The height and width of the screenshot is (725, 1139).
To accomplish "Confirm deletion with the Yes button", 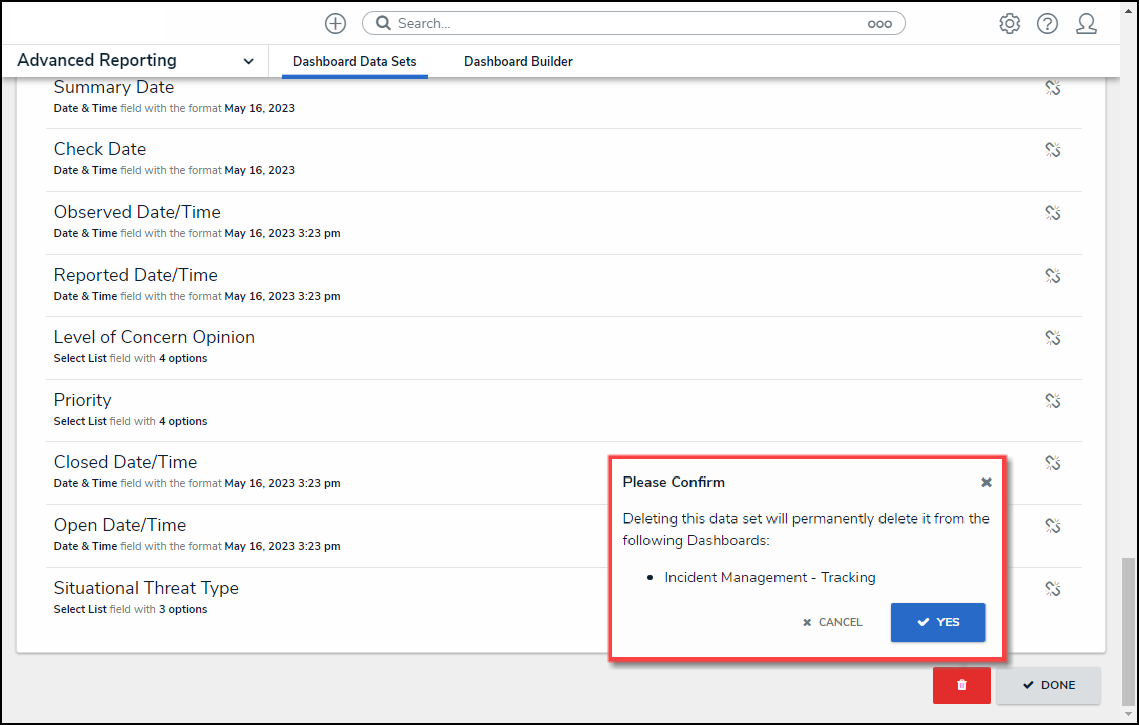I will pyautogui.click(x=937, y=622).
